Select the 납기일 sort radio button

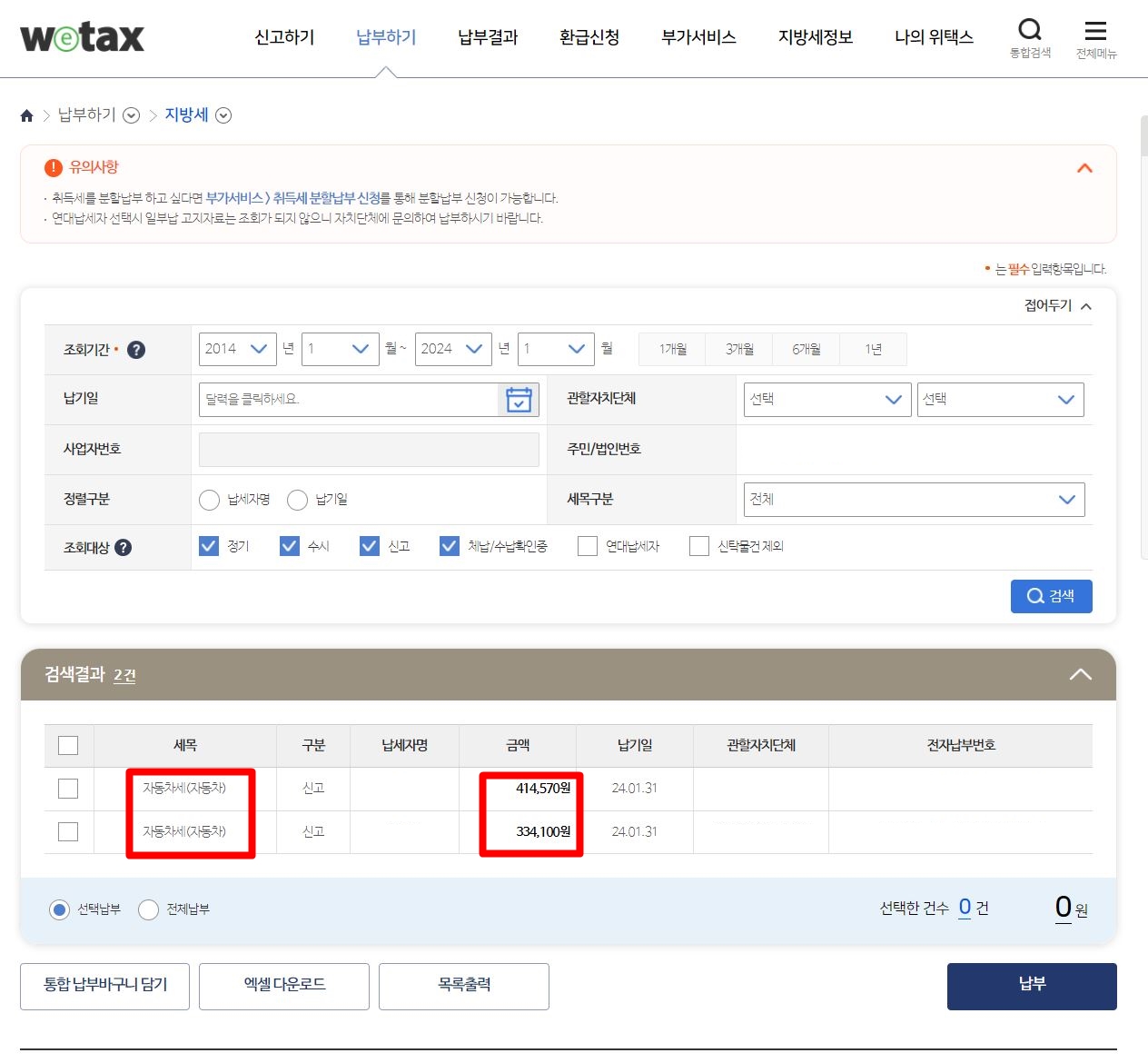click(297, 500)
